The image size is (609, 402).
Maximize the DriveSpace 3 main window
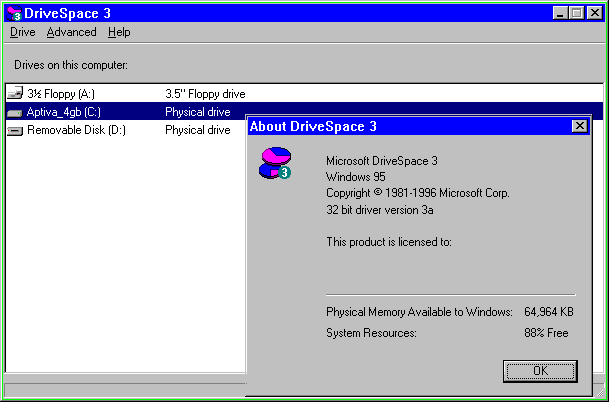[576, 13]
